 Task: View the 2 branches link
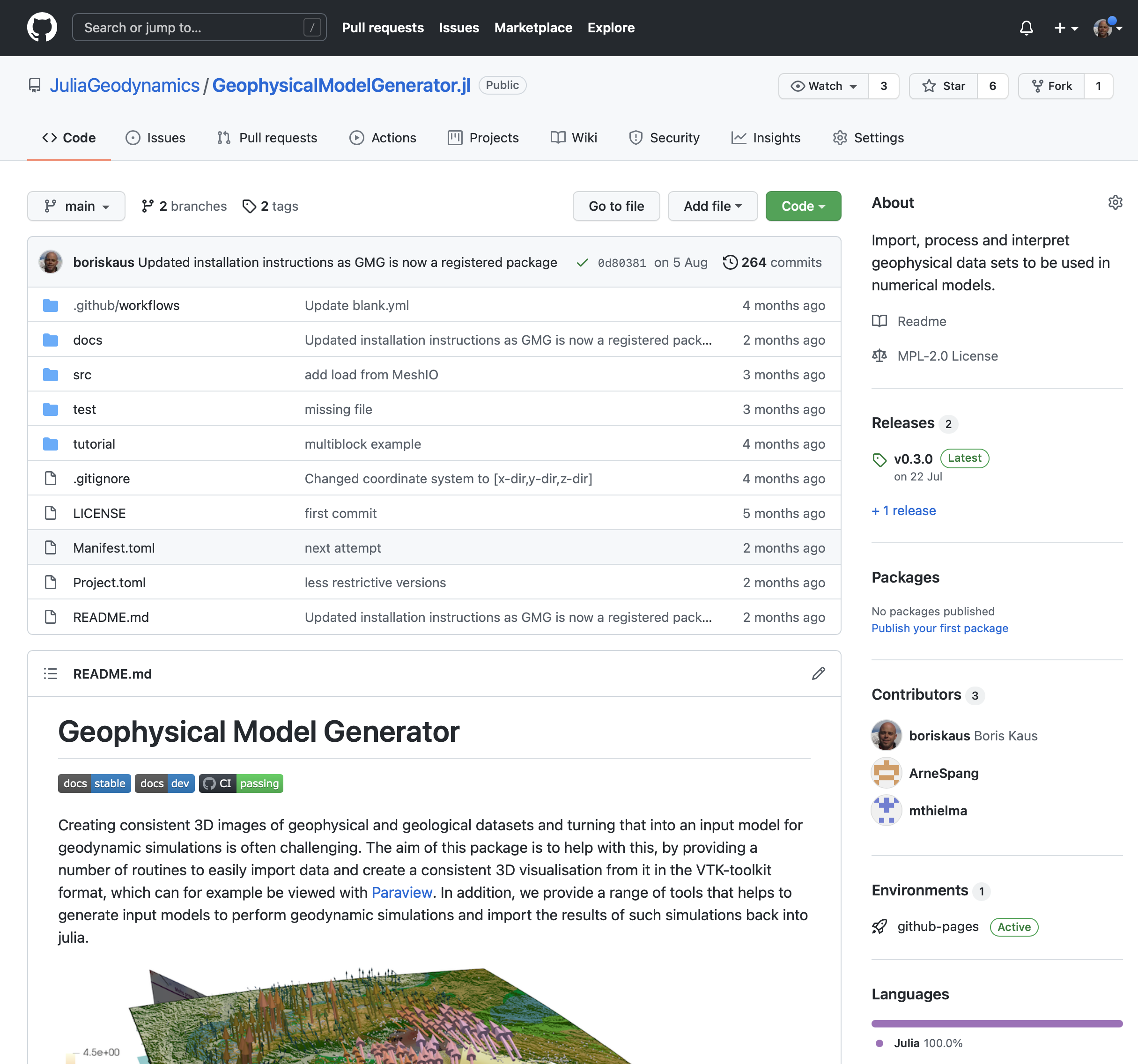184,206
